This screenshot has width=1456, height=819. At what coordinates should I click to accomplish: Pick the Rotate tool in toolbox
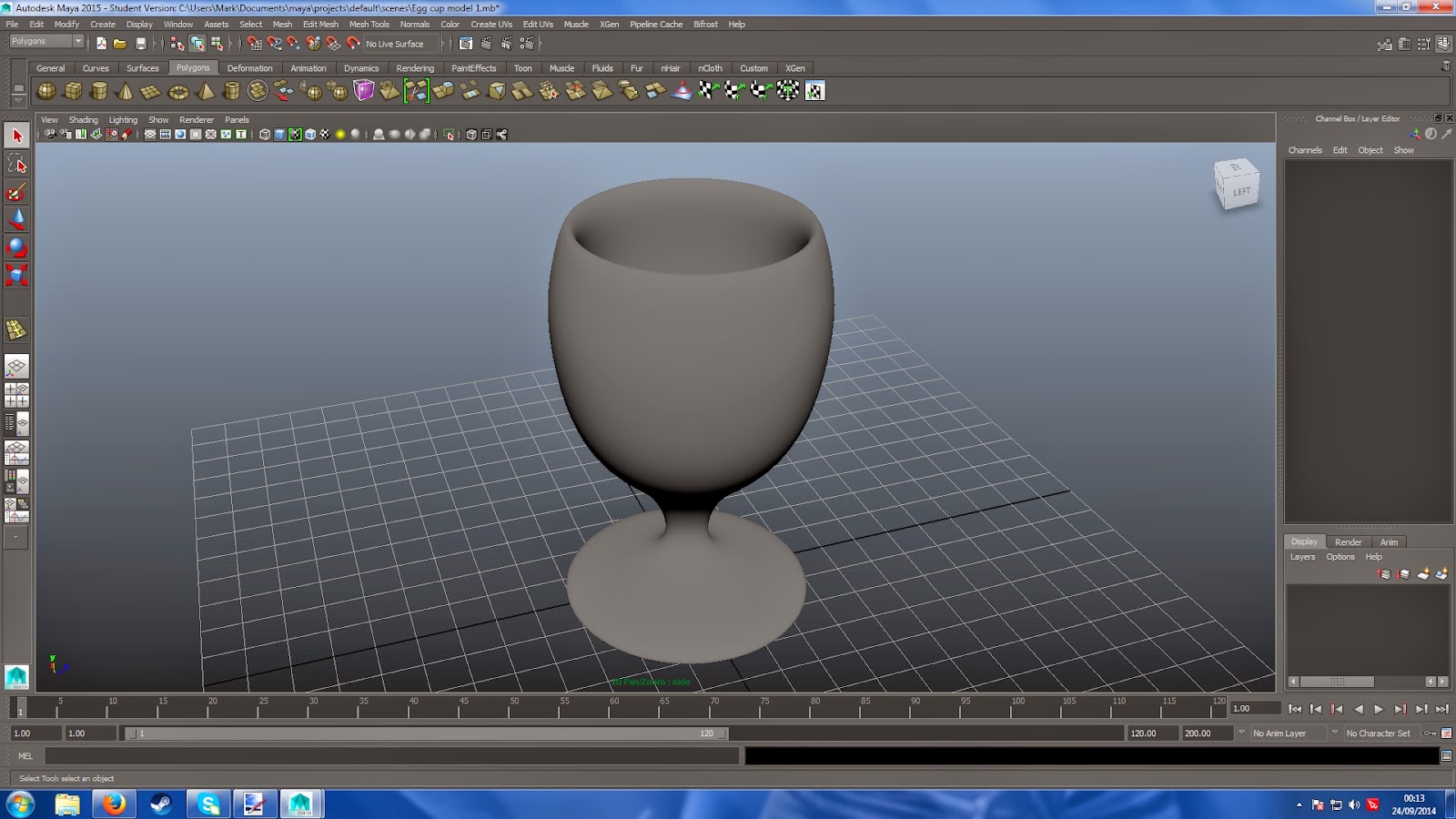[16, 248]
